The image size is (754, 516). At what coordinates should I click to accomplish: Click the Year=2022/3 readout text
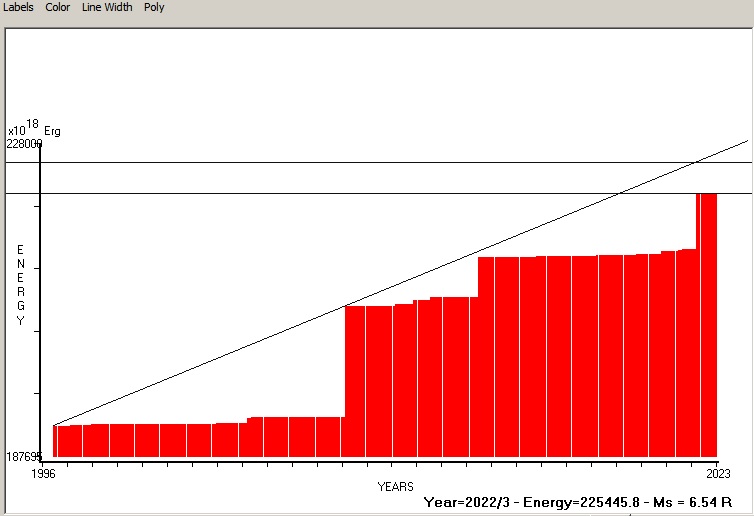pyautogui.click(x=466, y=502)
